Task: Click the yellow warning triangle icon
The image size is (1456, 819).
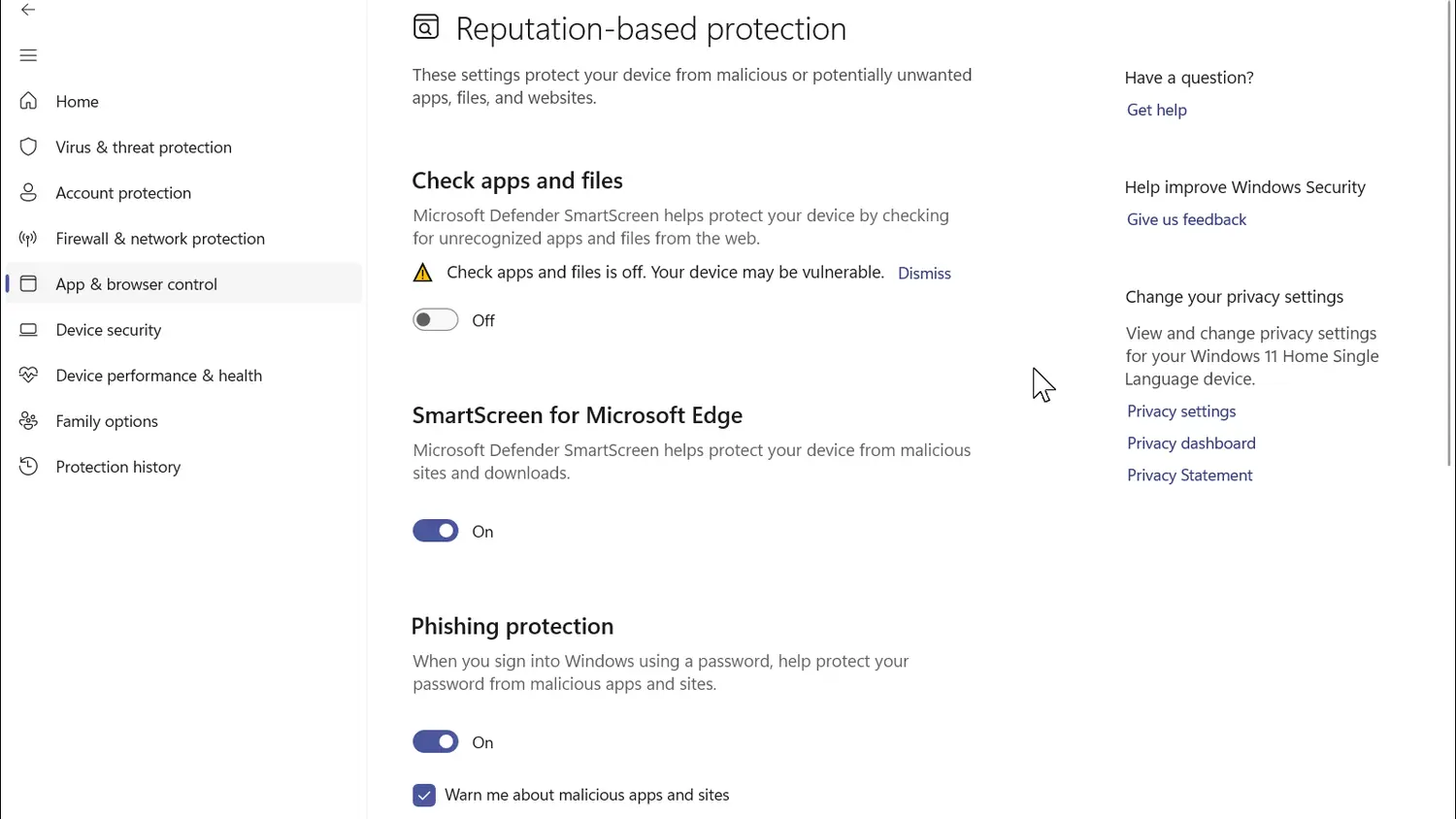Action: tap(422, 273)
